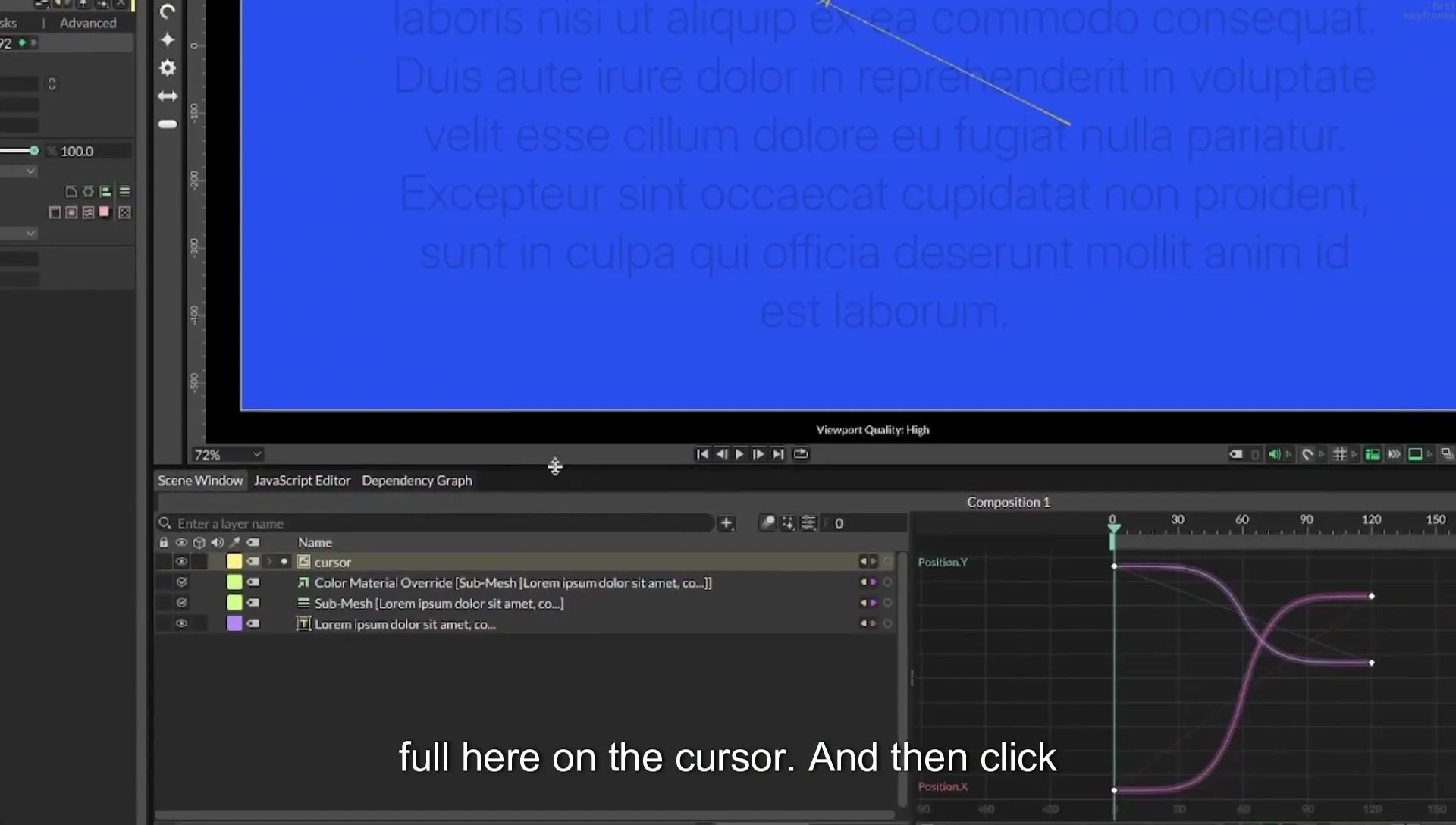Click the sparkle selection filter icon
The width and height of the screenshot is (1456, 825).
click(x=788, y=523)
